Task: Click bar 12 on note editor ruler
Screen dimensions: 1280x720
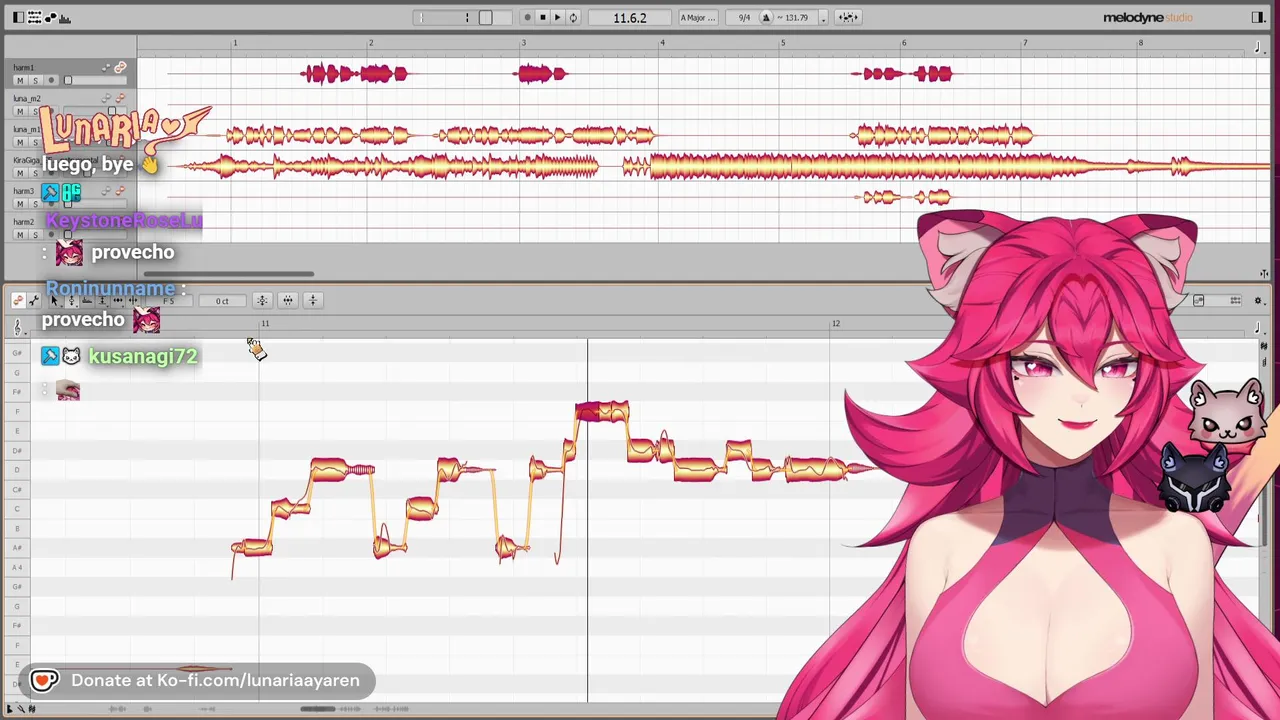Action: [836, 323]
